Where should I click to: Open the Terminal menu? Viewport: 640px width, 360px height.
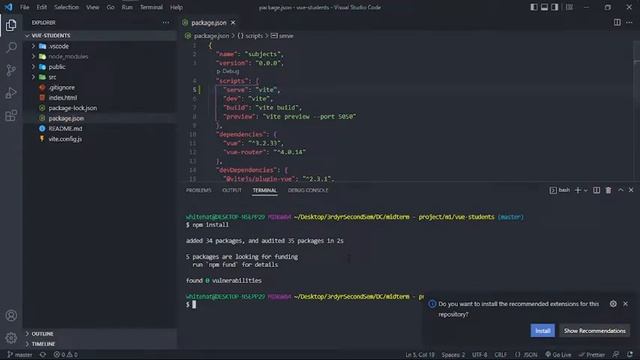151,7
